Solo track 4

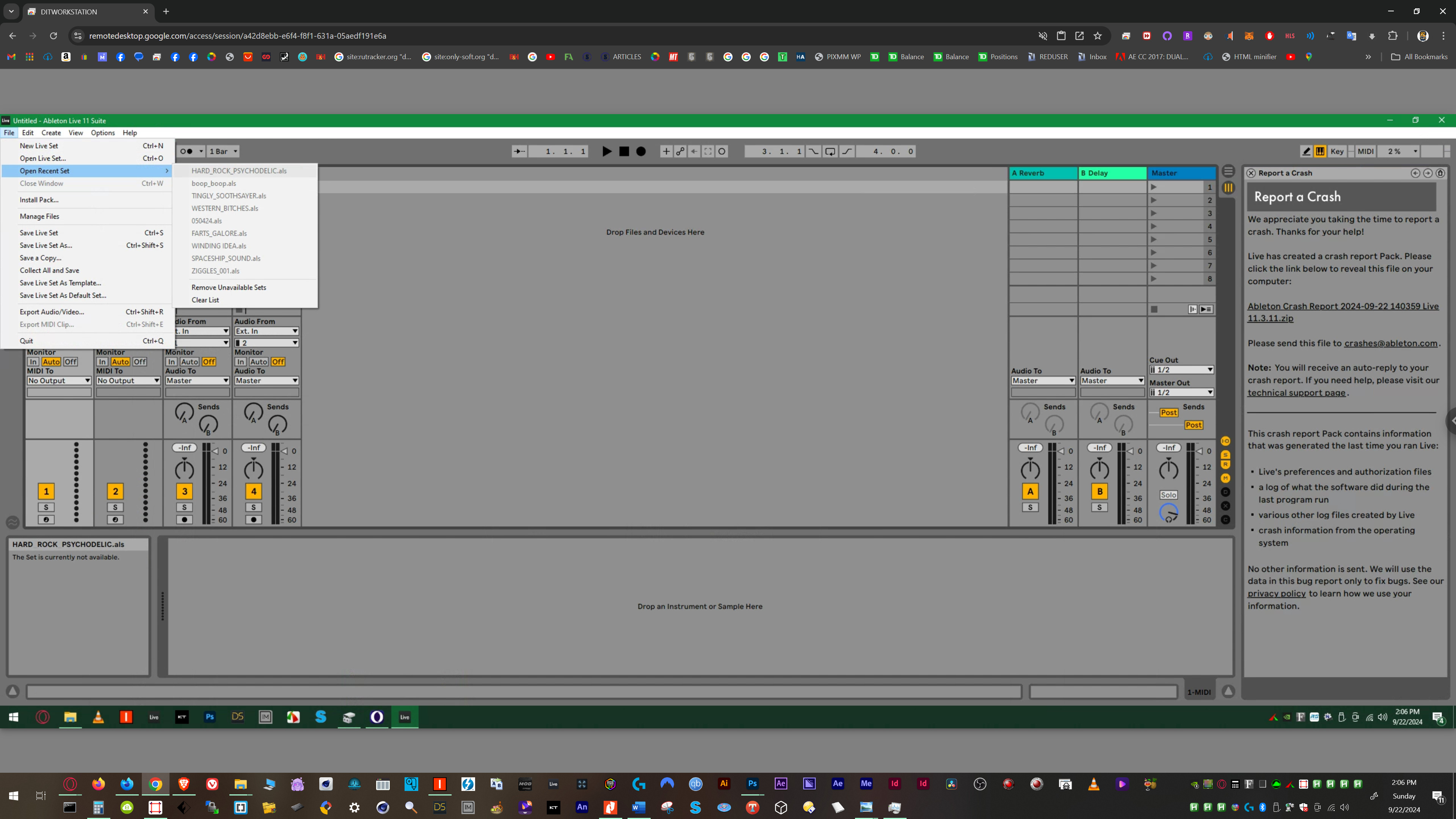coord(253,507)
